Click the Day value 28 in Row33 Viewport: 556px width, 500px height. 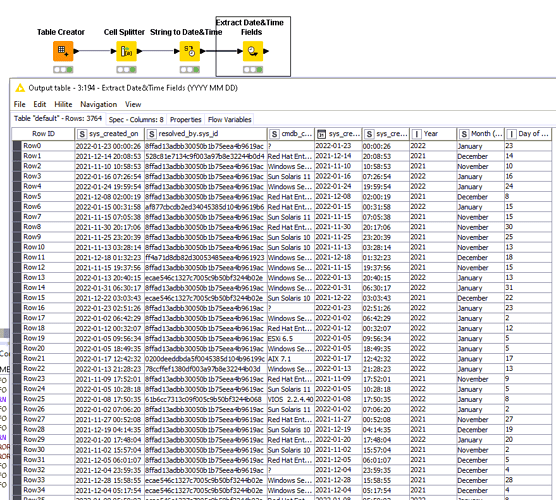[528, 480]
